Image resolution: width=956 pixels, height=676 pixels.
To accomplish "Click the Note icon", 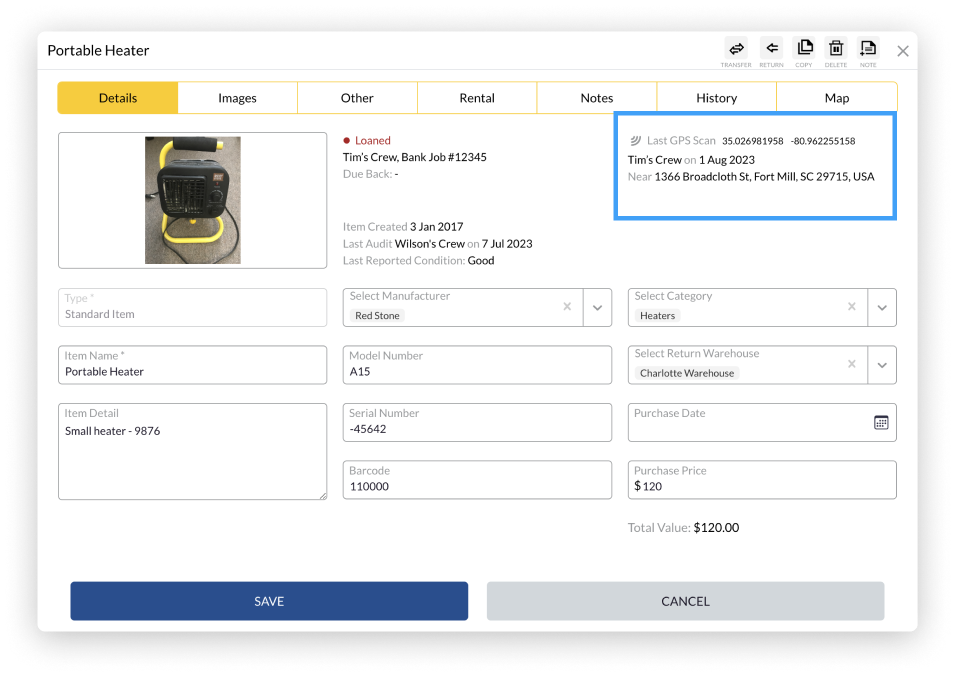I will click(x=868, y=49).
